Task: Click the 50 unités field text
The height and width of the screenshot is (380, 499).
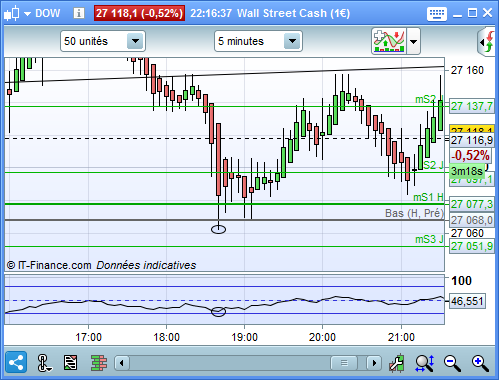Action: point(86,41)
